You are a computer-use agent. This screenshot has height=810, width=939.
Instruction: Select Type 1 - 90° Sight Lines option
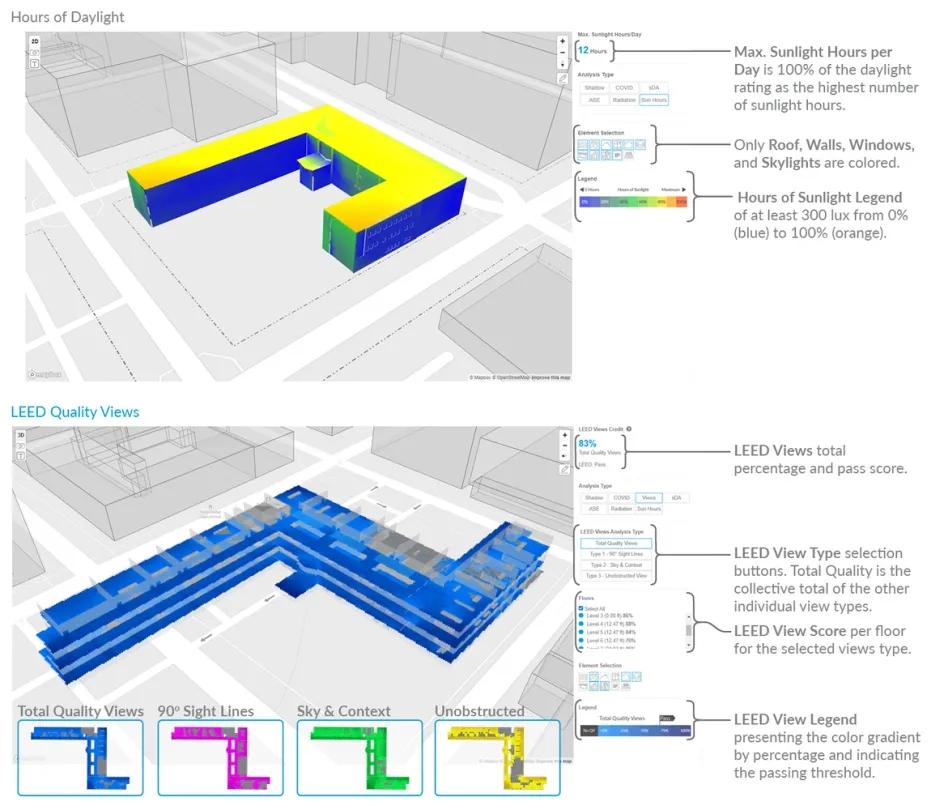point(616,554)
